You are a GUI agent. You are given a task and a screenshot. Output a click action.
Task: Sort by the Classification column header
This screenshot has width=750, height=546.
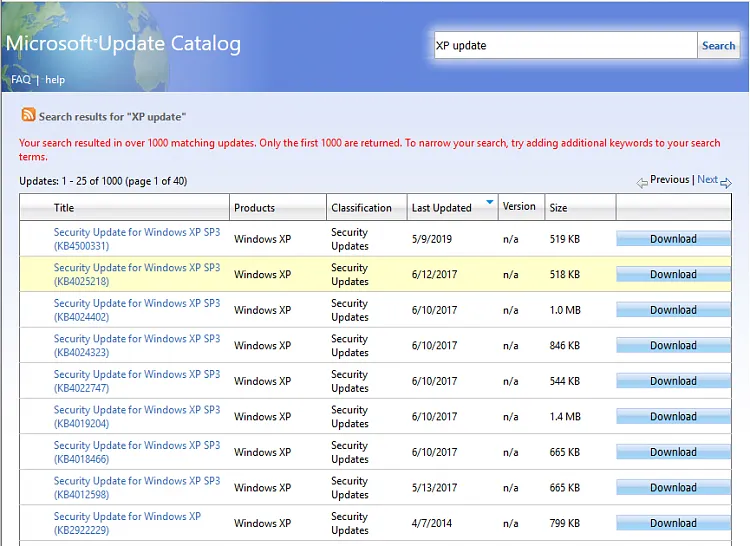pyautogui.click(x=361, y=208)
